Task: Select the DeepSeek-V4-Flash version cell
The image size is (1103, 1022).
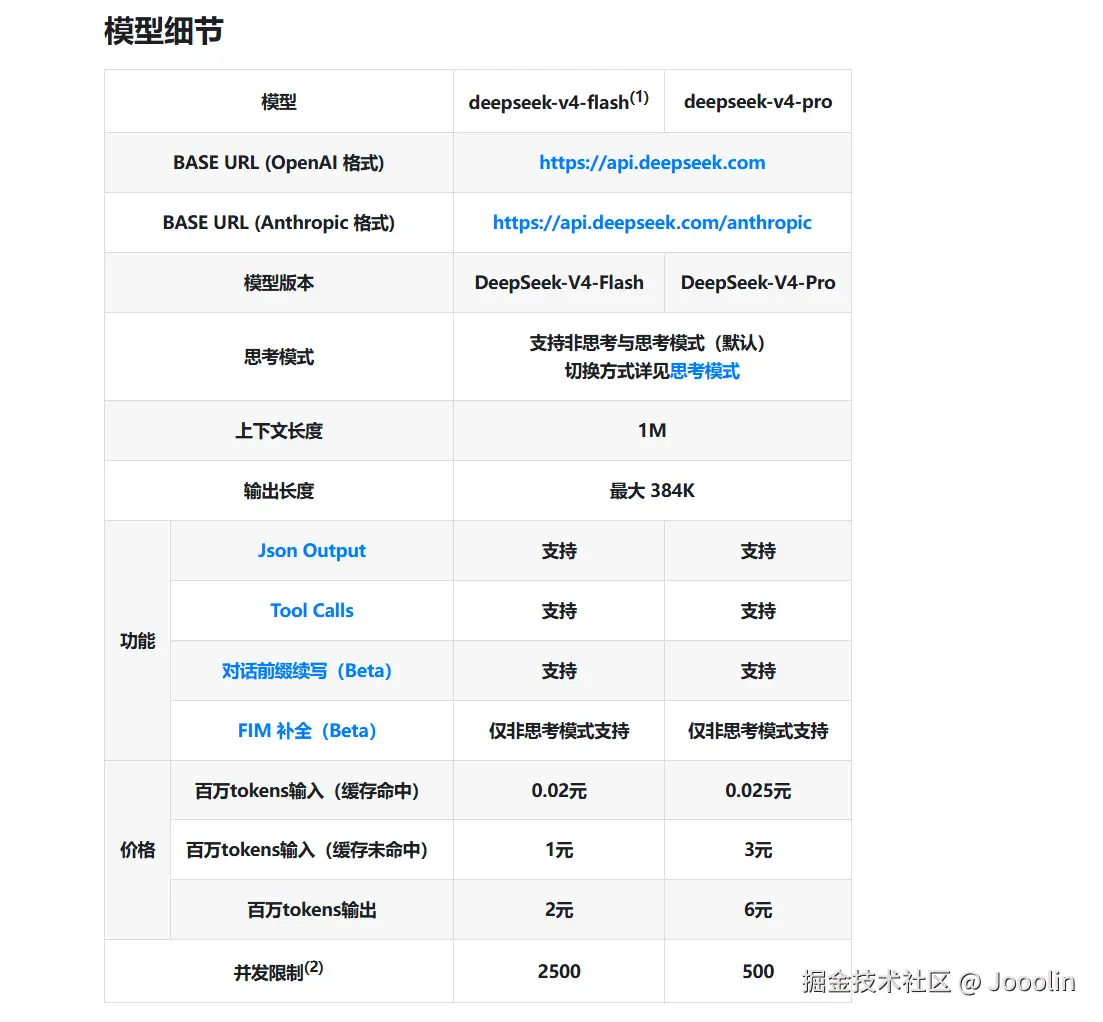Action: (x=559, y=283)
